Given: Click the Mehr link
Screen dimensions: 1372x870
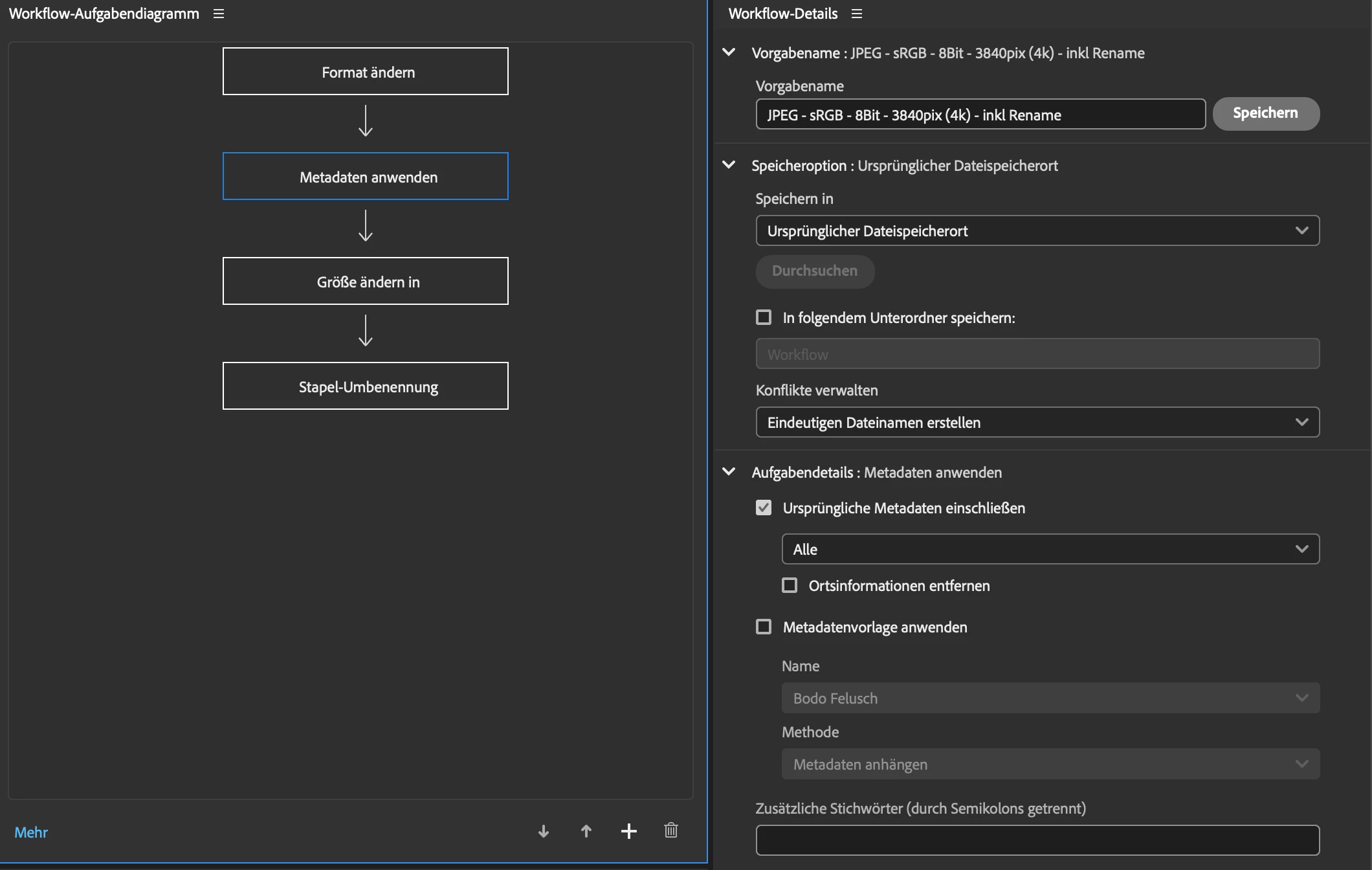Looking at the screenshot, I should tap(31, 832).
